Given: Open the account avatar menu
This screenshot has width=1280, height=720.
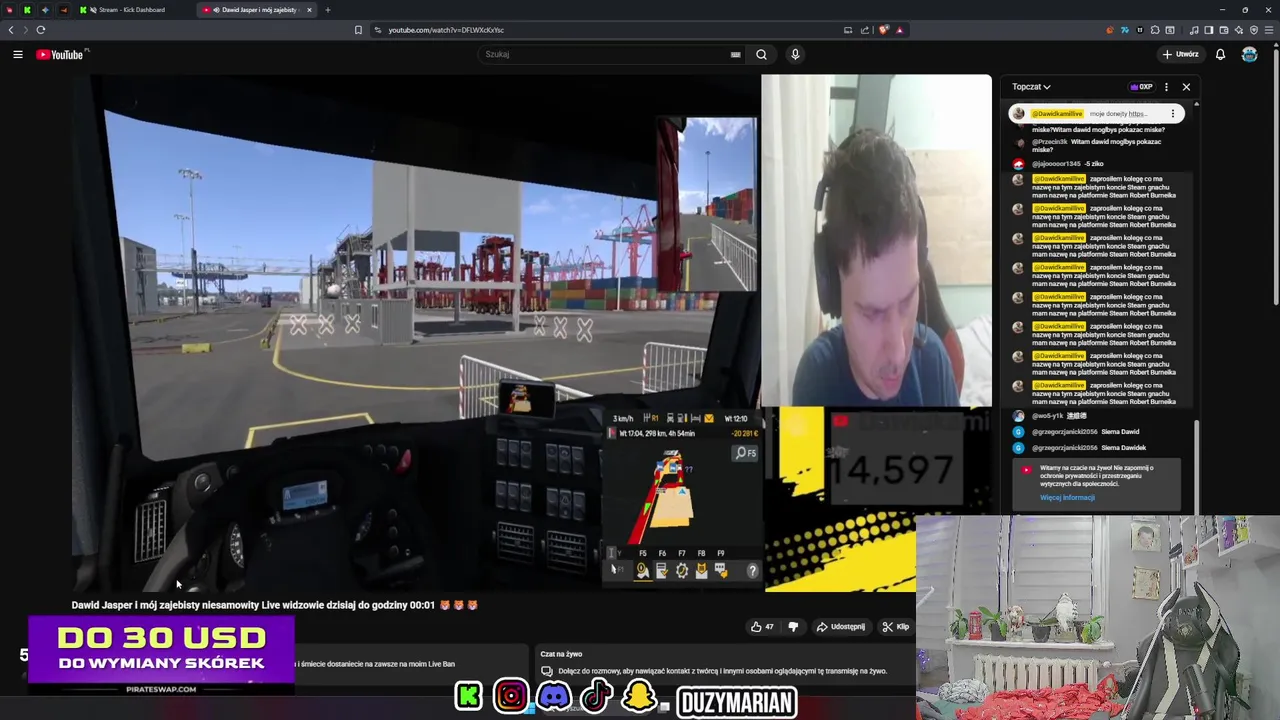Looking at the screenshot, I should click(1250, 54).
